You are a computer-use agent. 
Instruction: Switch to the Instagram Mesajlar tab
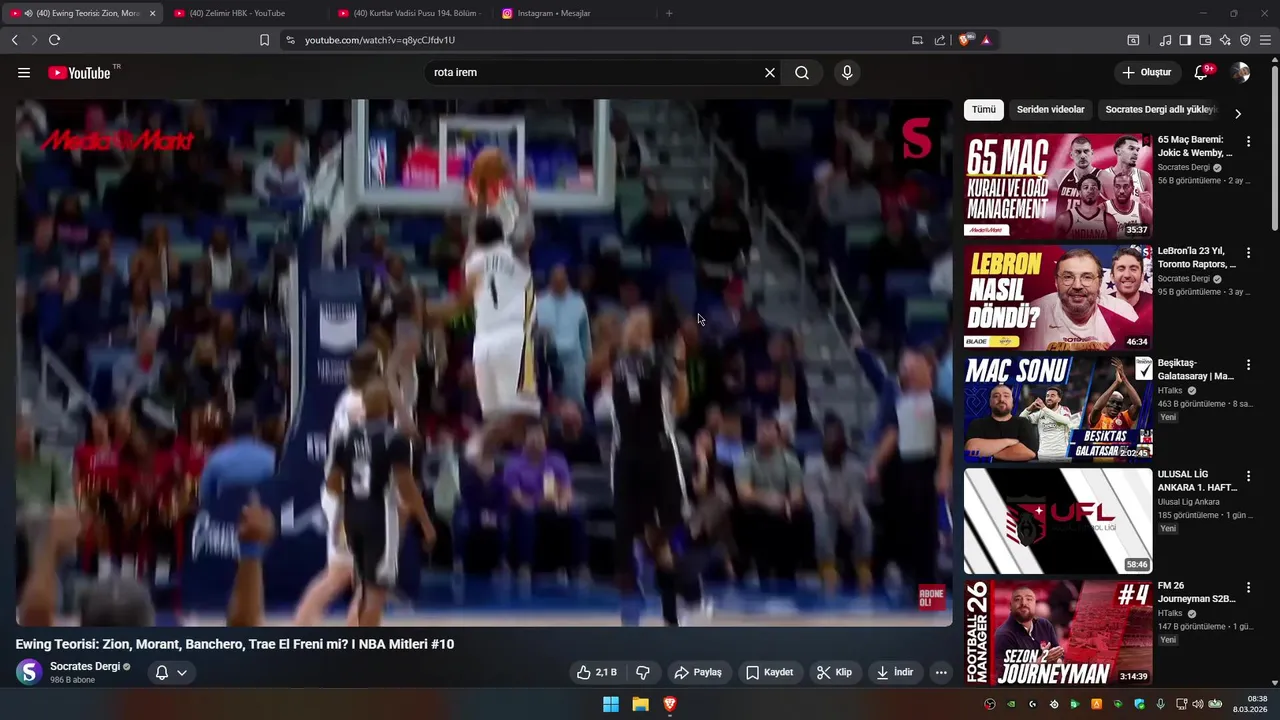tap(573, 13)
